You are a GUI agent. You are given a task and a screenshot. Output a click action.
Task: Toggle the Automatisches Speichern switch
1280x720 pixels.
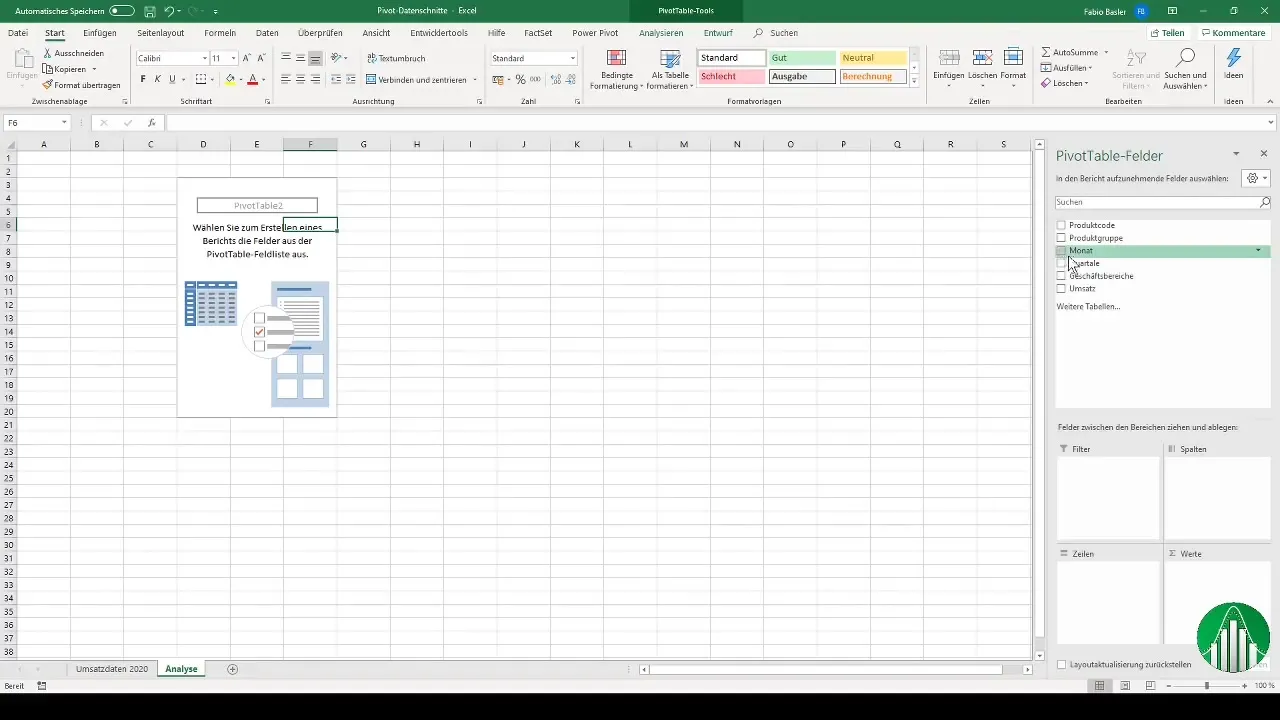point(122,10)
